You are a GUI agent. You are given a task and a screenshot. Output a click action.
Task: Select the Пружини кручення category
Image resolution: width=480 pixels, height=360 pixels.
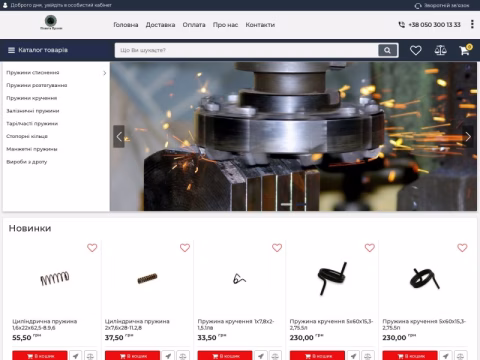(32, 98)
